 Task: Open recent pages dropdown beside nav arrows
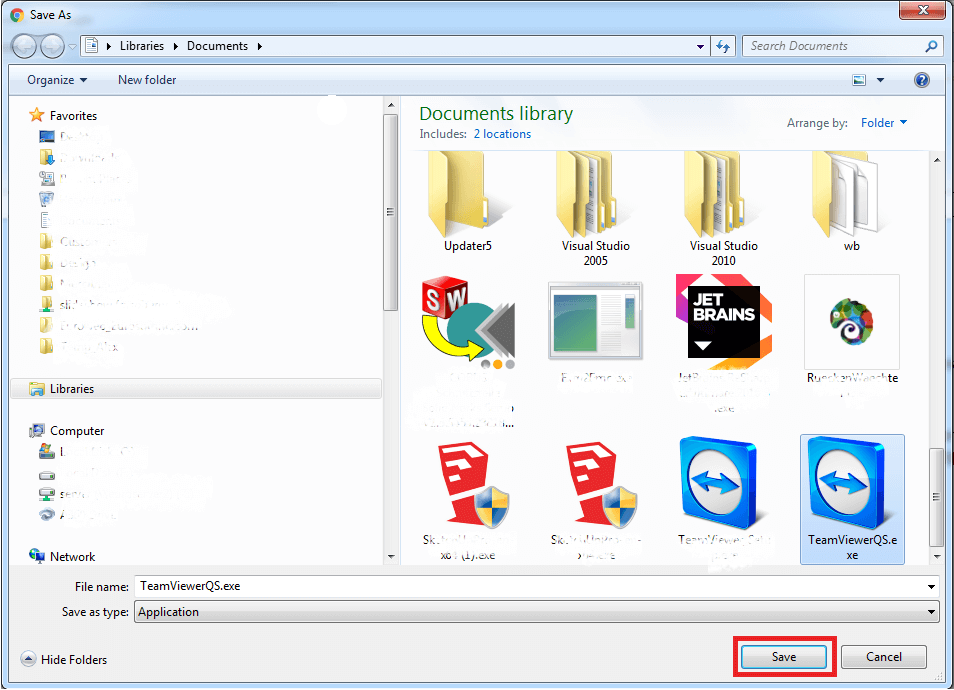click(72, 47)
